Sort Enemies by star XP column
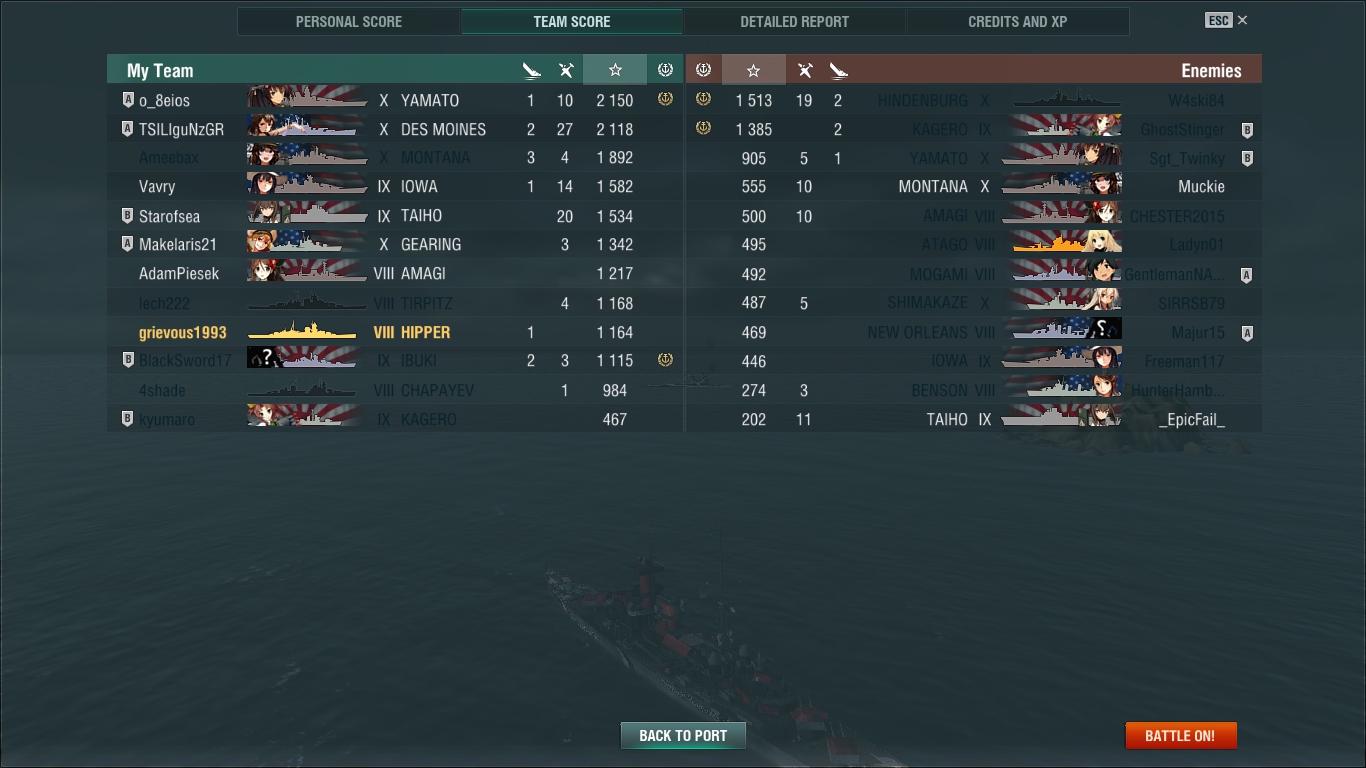This screenshot has height=768, width=1366. point(753,70)
